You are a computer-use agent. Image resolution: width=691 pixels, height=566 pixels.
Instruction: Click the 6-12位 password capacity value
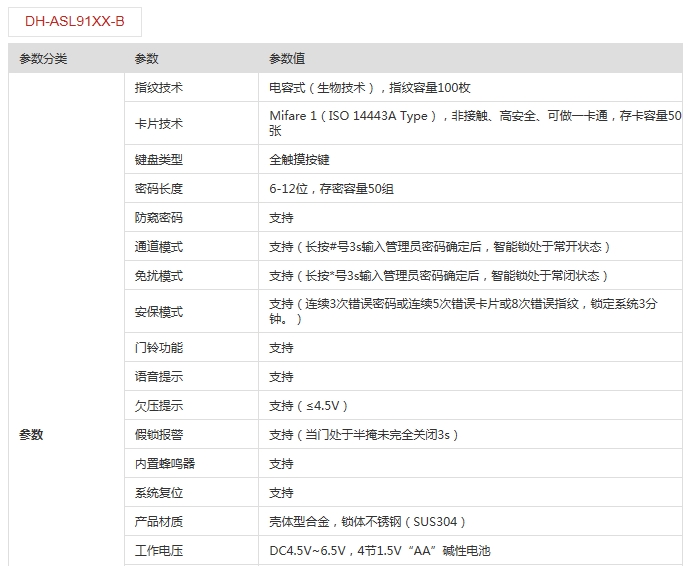331,188
